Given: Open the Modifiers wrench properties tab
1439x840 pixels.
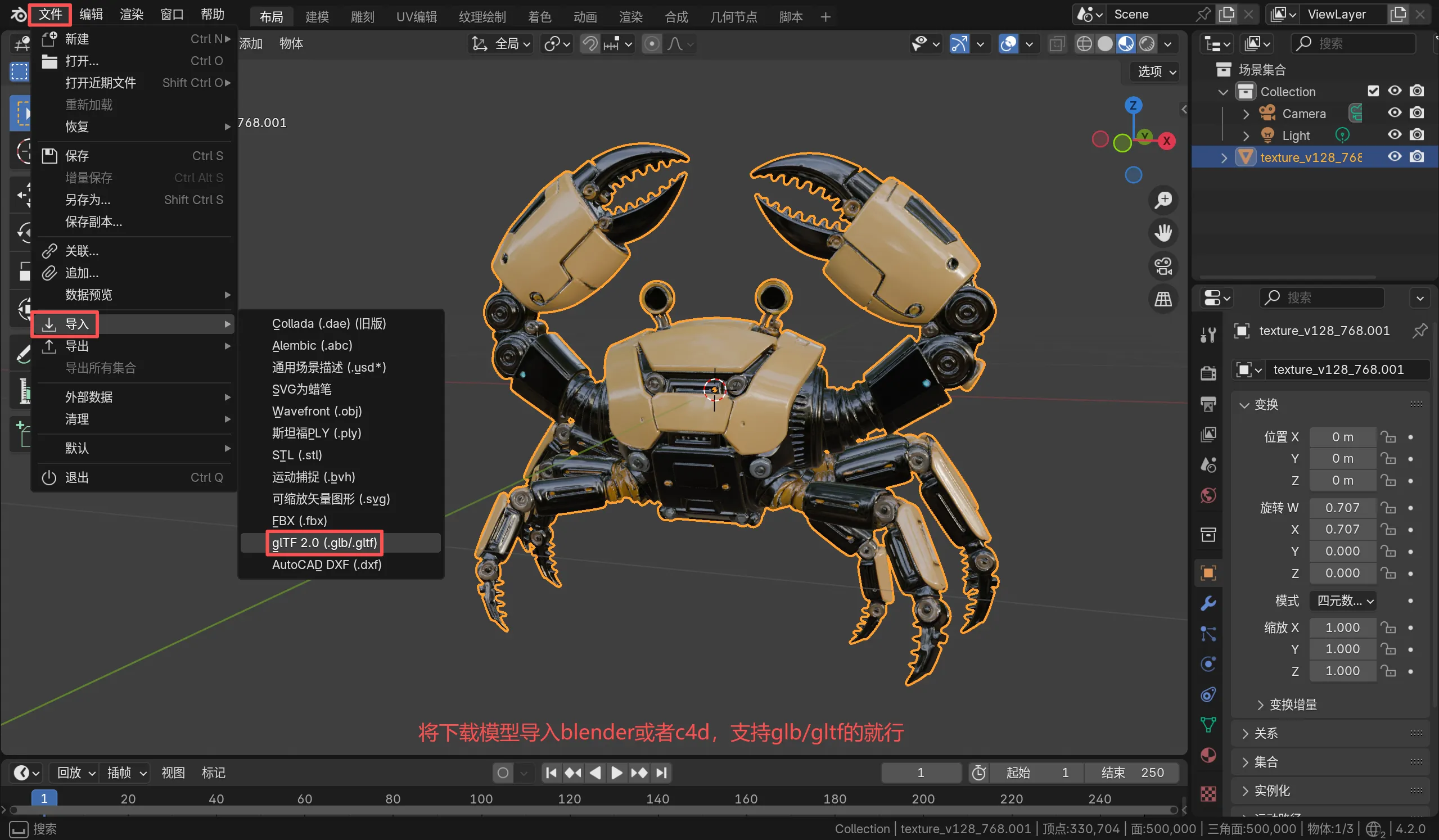Looking at the screenshot, I should 1208,603.
